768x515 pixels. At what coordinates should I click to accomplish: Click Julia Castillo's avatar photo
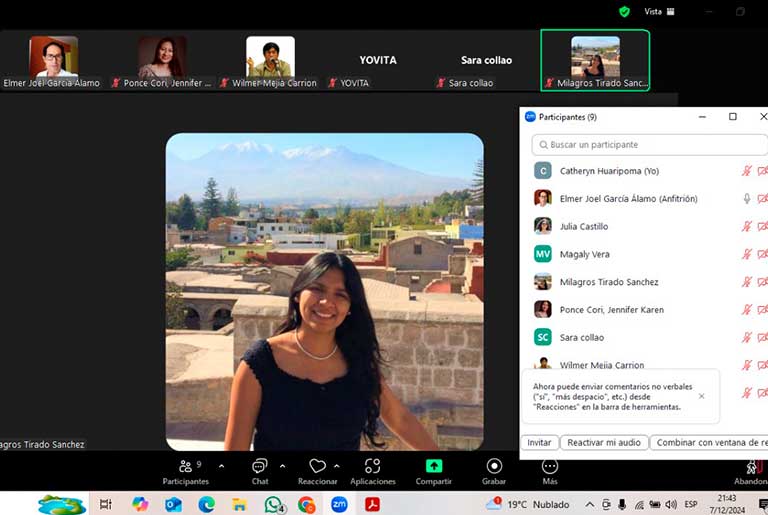coord(542,226)
